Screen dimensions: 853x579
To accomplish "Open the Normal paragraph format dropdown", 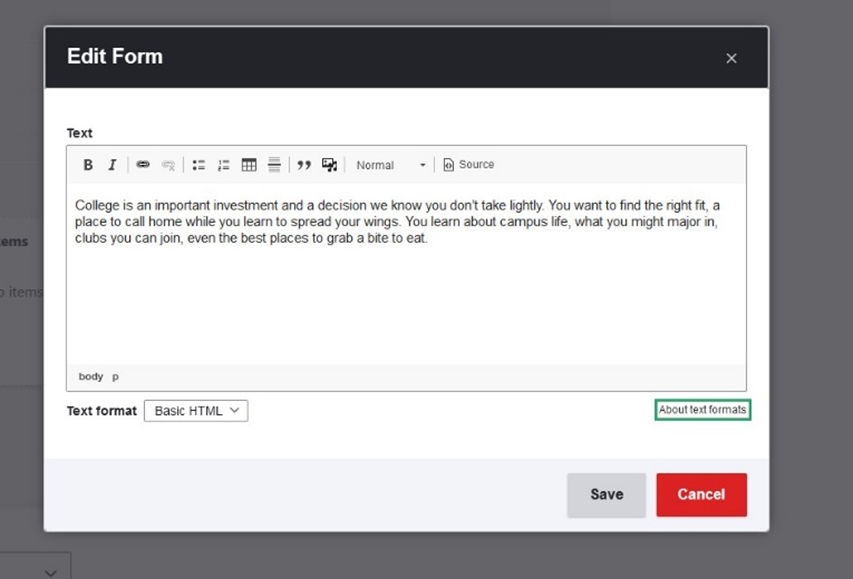I will tap(377, 165).
